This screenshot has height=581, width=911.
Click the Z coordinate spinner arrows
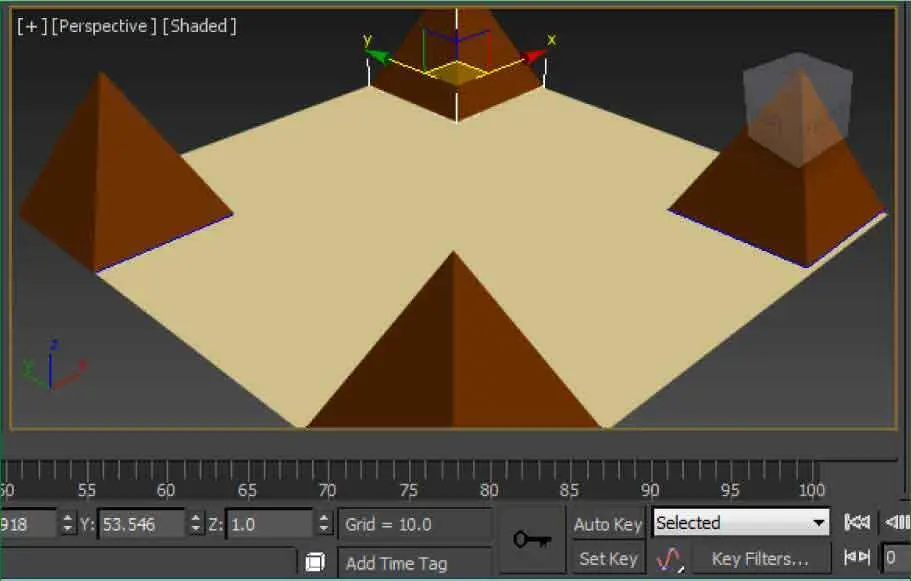point(324,524)
